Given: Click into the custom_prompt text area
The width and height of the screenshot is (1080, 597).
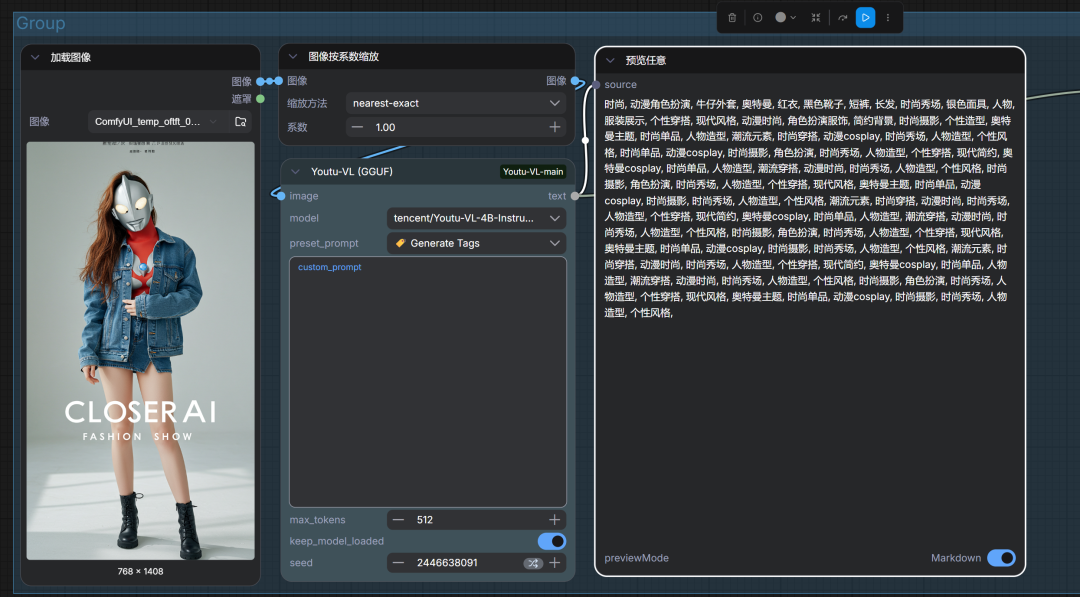Looking at the screenshot, I should [x=428, y=382].
